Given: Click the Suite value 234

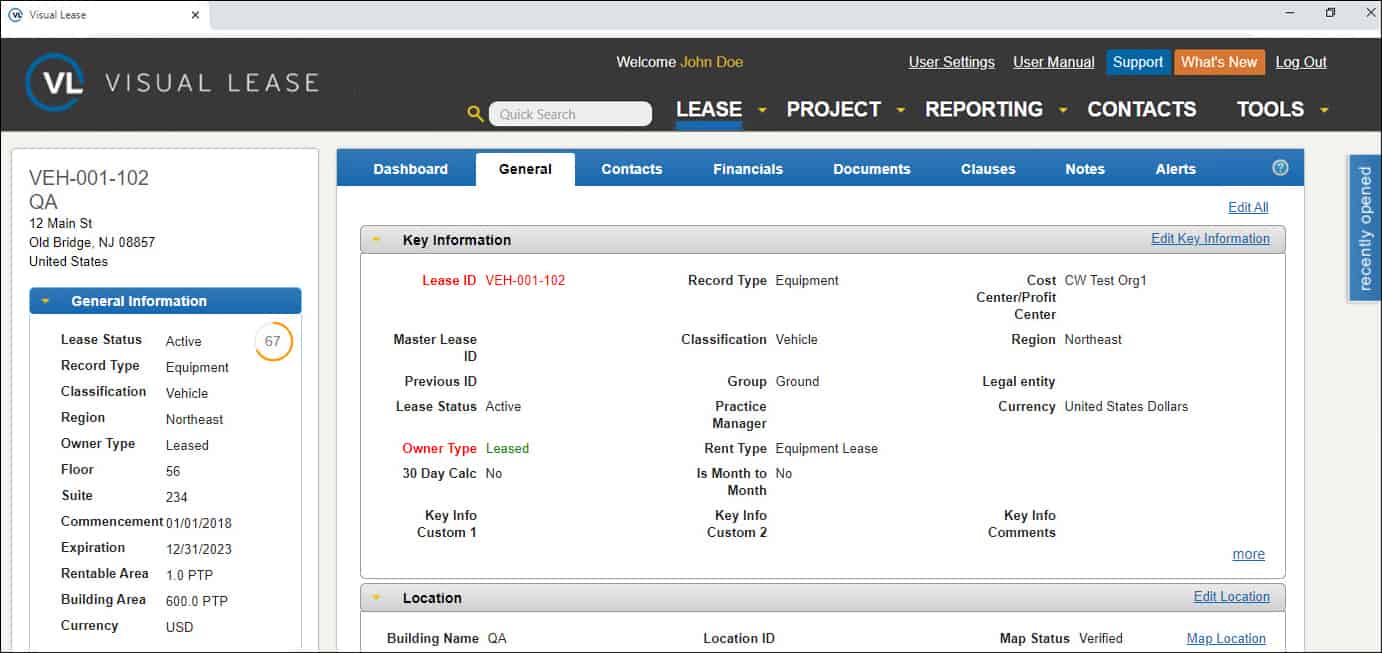Looking at the screenshot, I should click(x=177, y=497).
